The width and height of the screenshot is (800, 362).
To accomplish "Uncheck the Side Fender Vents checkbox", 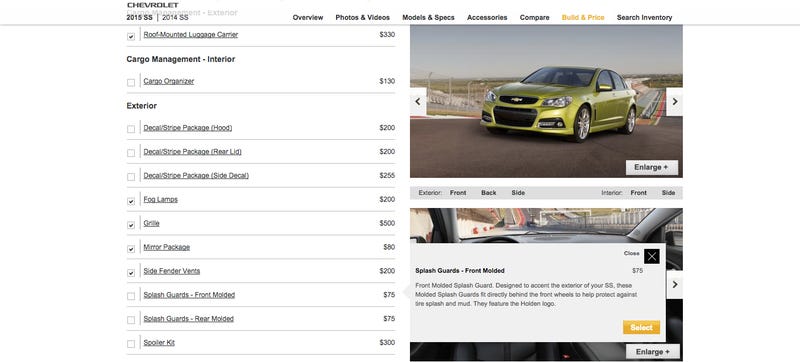I will 131,273.
